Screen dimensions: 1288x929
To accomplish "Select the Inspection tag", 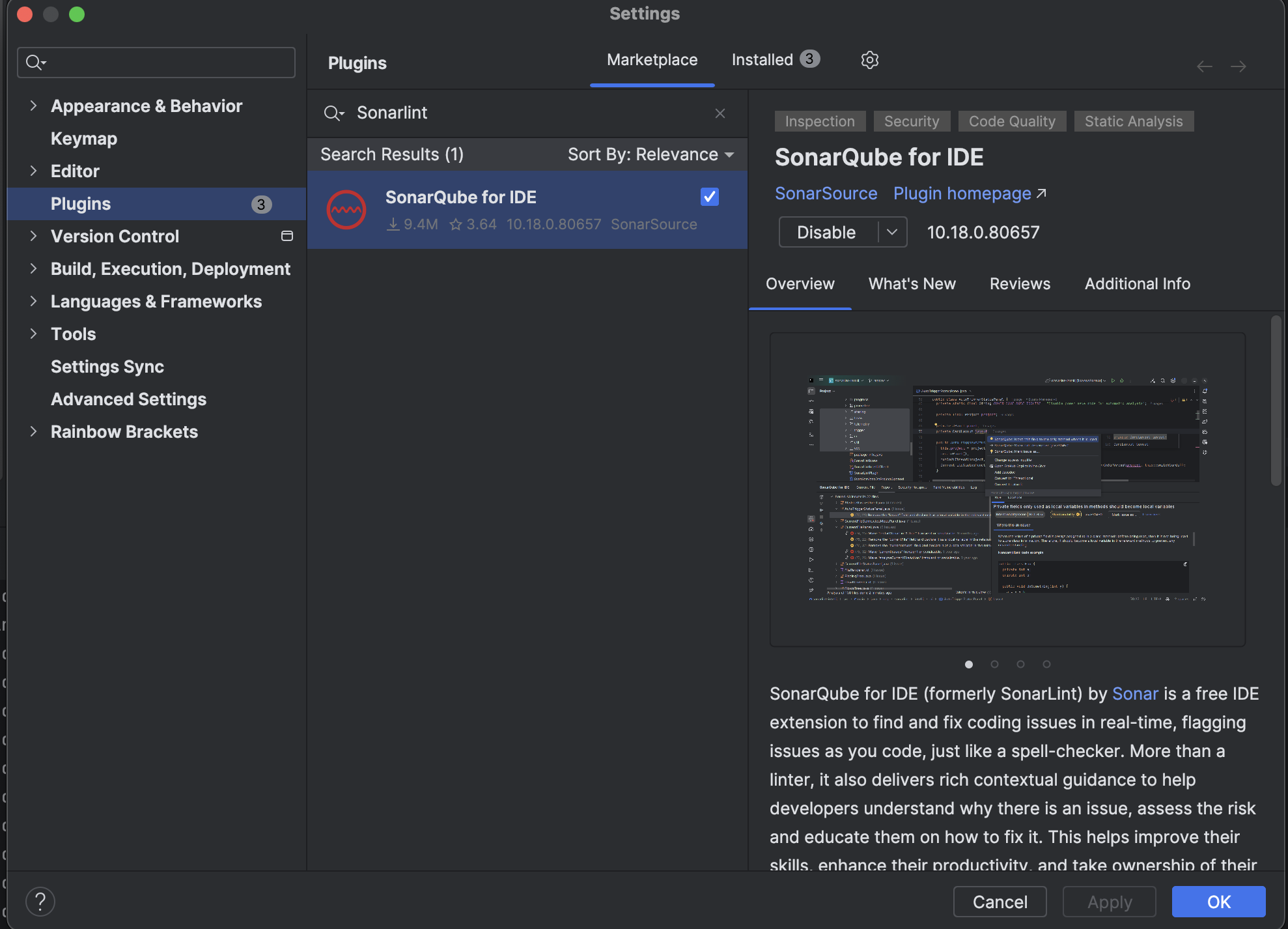I will coord(819,121).
